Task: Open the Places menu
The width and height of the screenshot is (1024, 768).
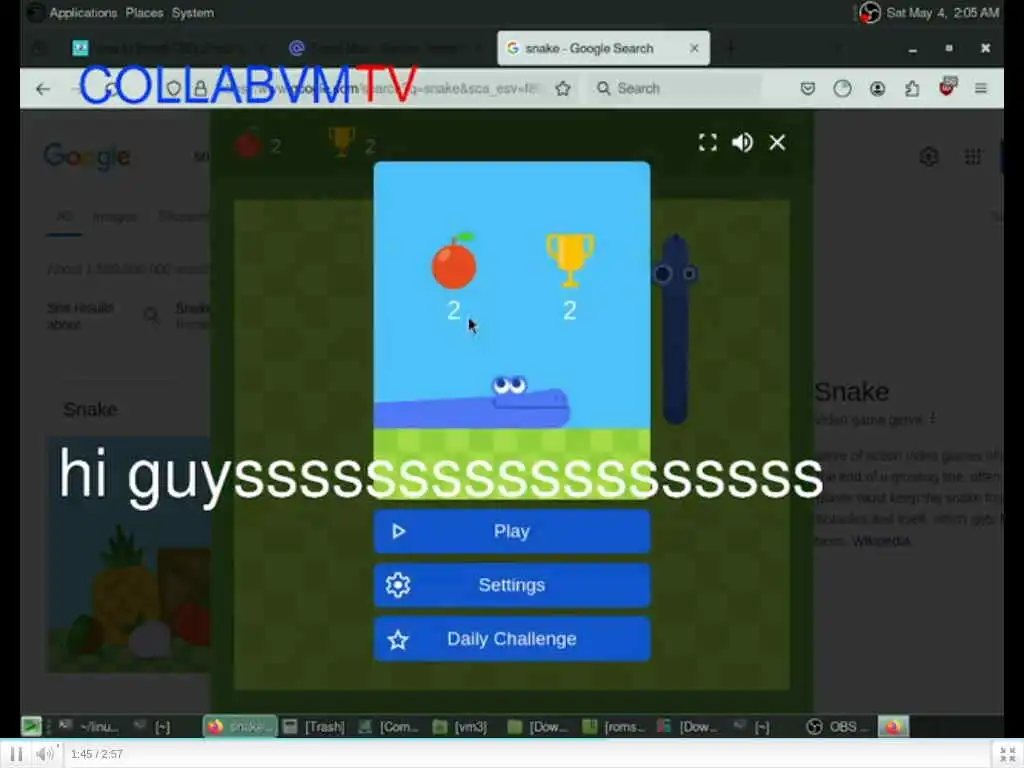Action: tap(144, 12)
